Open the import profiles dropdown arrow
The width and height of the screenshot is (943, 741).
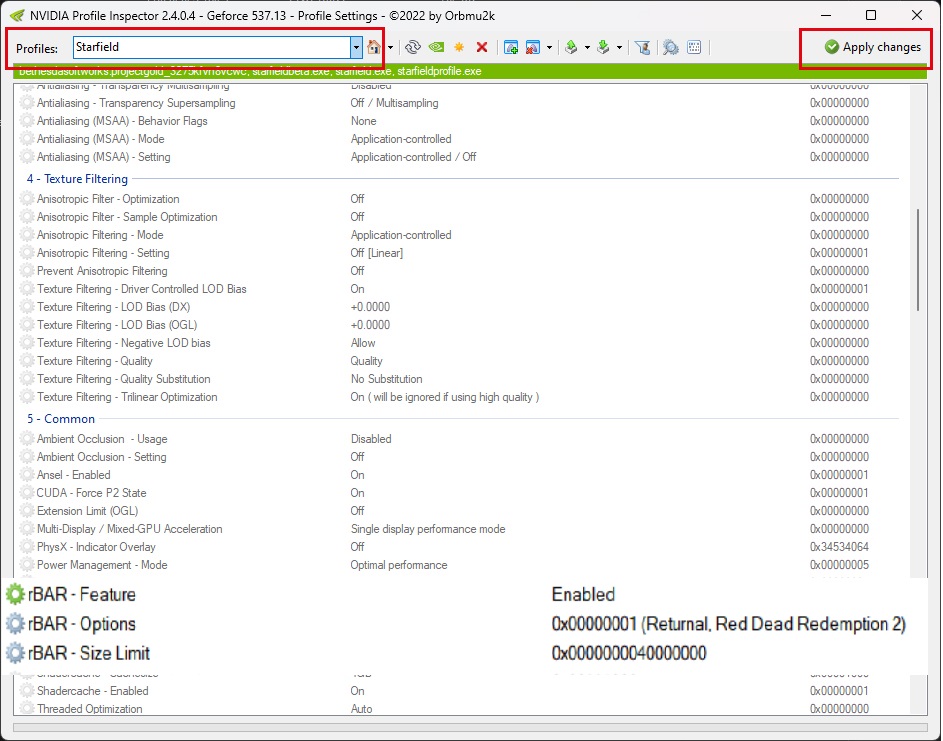(619, 47)
